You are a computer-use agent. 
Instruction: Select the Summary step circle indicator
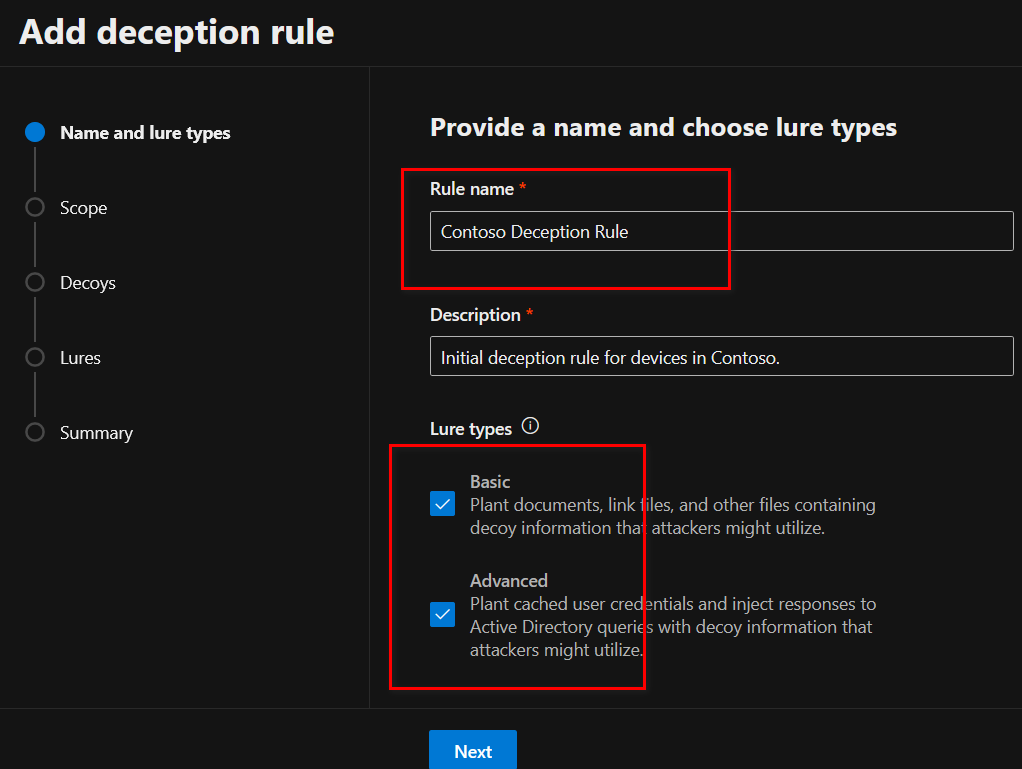pos(35,433)
